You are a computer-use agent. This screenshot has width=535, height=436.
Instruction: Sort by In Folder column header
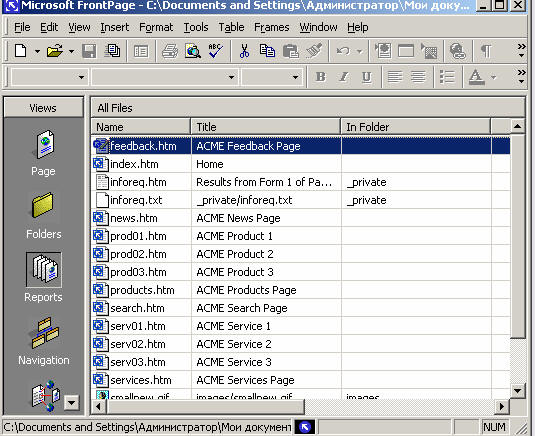416,127
